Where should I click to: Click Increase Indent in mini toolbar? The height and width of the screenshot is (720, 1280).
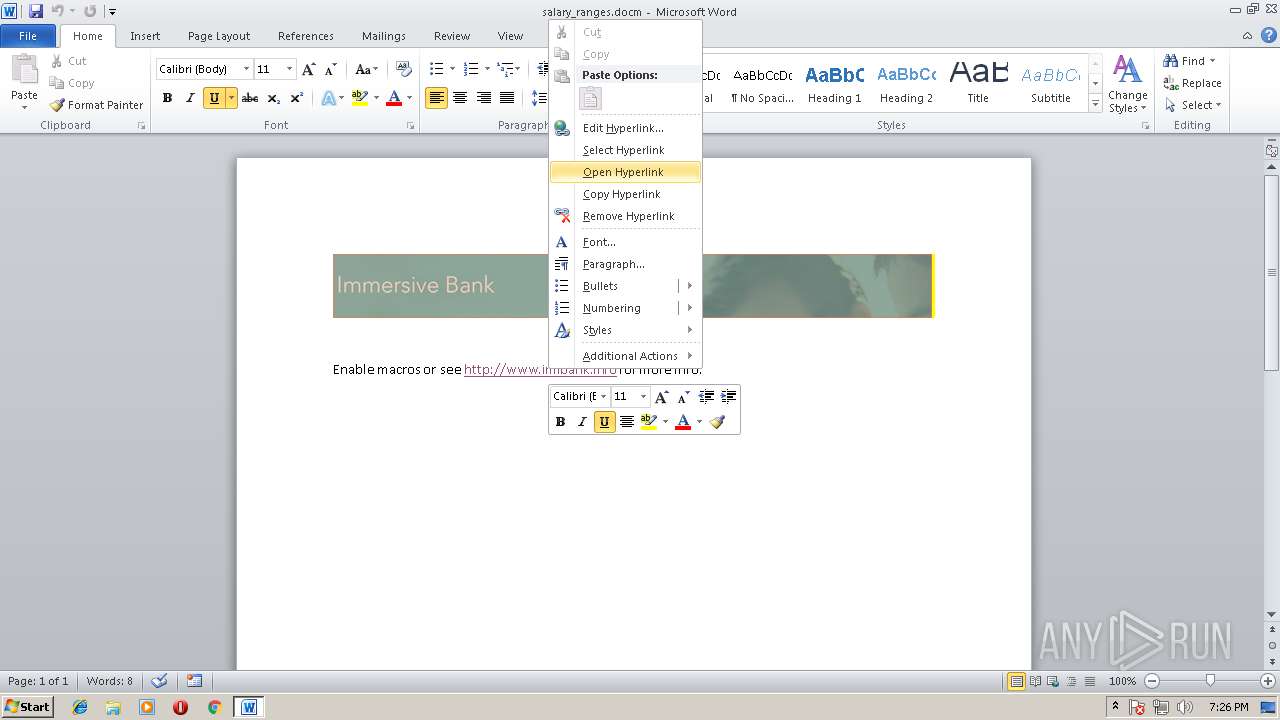(729, 396)
